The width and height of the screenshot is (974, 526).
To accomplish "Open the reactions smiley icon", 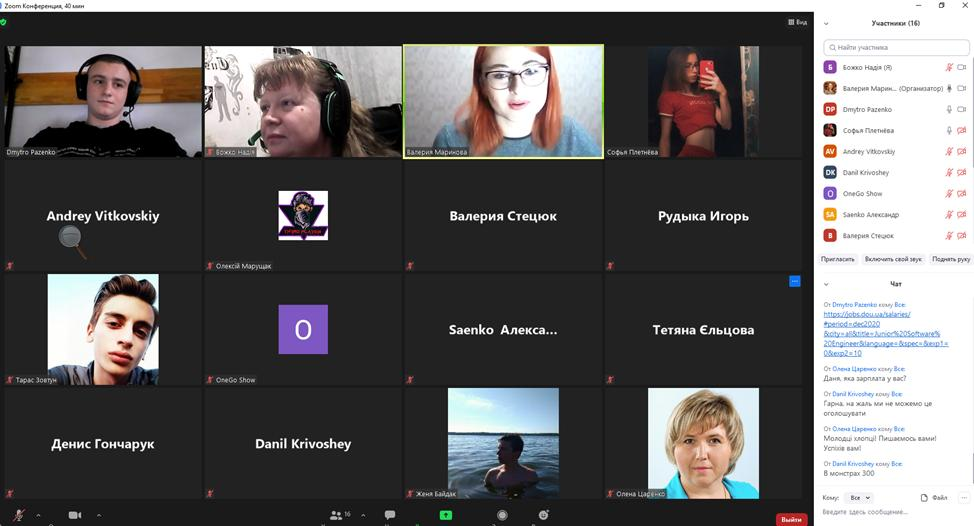I will click(x=543, y=515).
